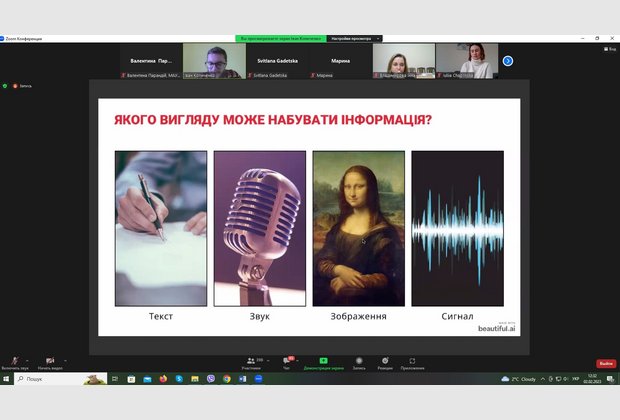Open Настройки просмотра dropdown at top

353,38
